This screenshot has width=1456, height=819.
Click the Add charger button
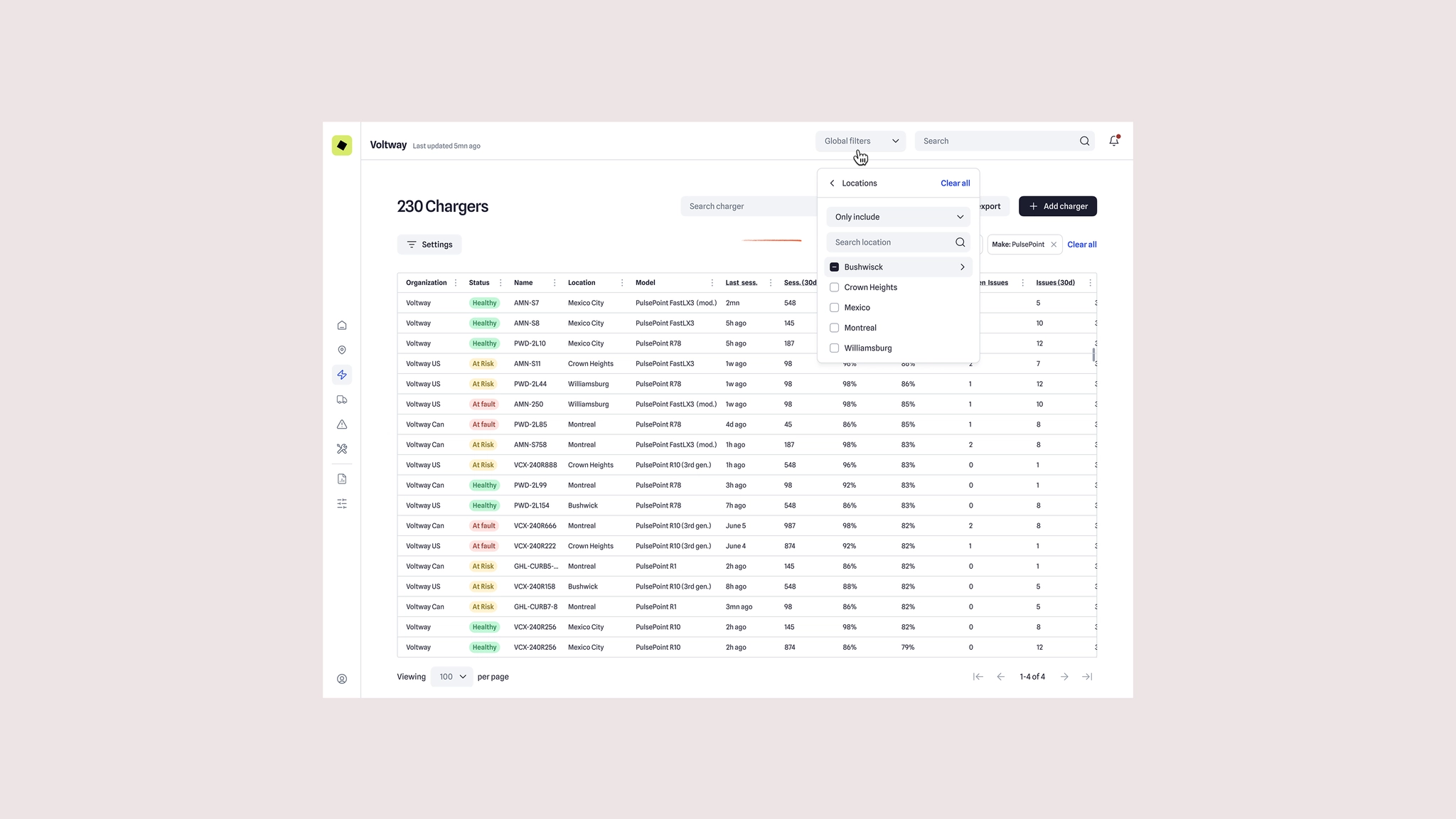click(1058, 206)
